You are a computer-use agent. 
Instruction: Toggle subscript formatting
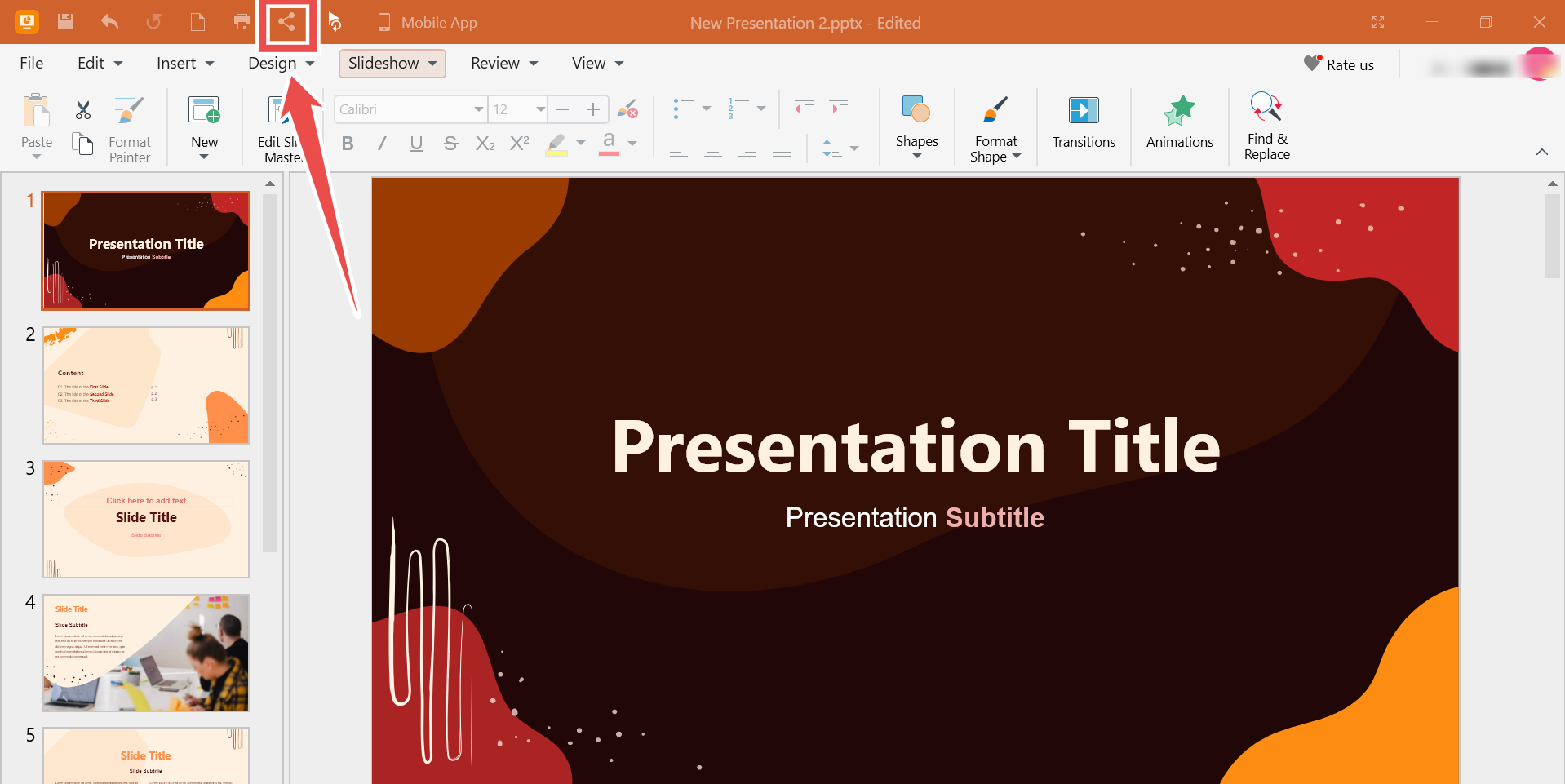pos(485,144)
